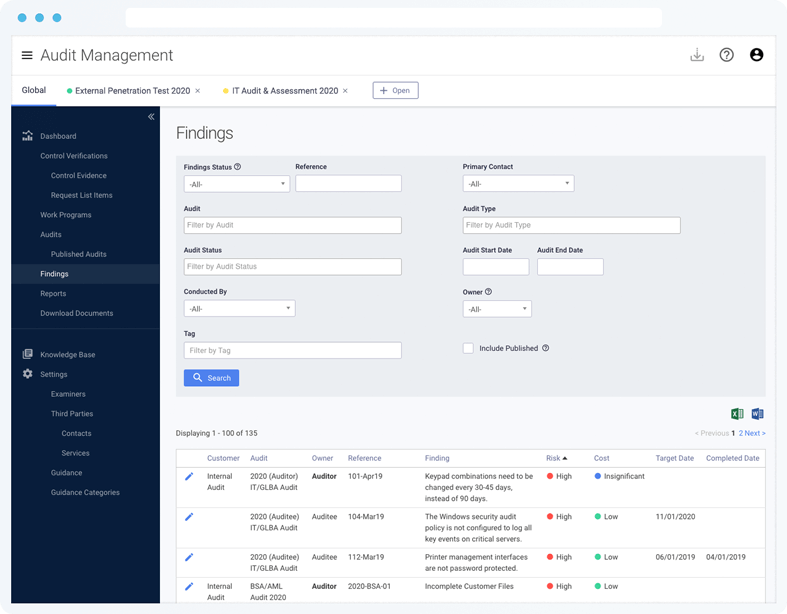Click the Open button to add tab

395,90
